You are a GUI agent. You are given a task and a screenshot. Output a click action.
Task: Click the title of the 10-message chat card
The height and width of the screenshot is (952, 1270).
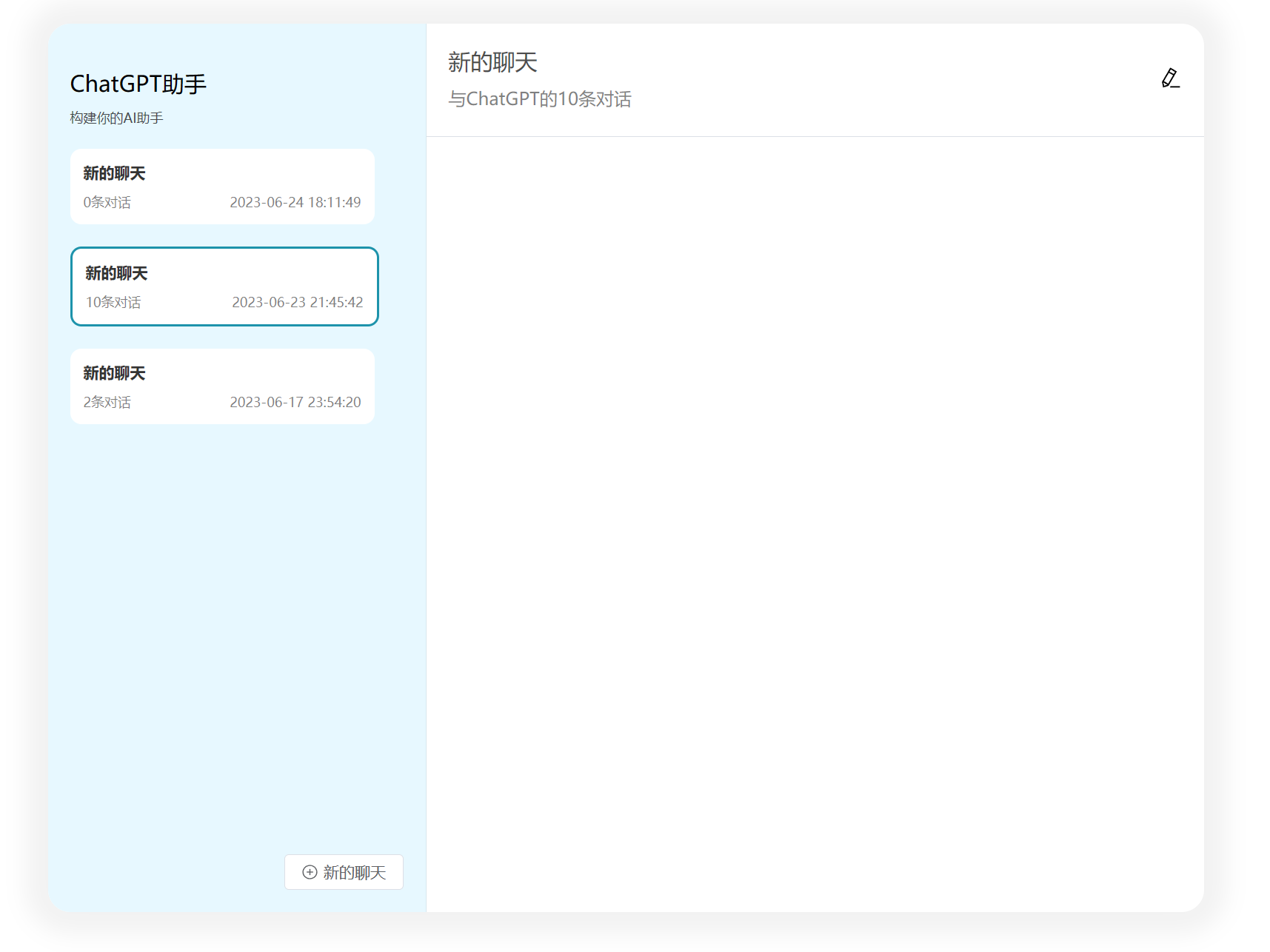pyautogui.click(x=116, y=273)
